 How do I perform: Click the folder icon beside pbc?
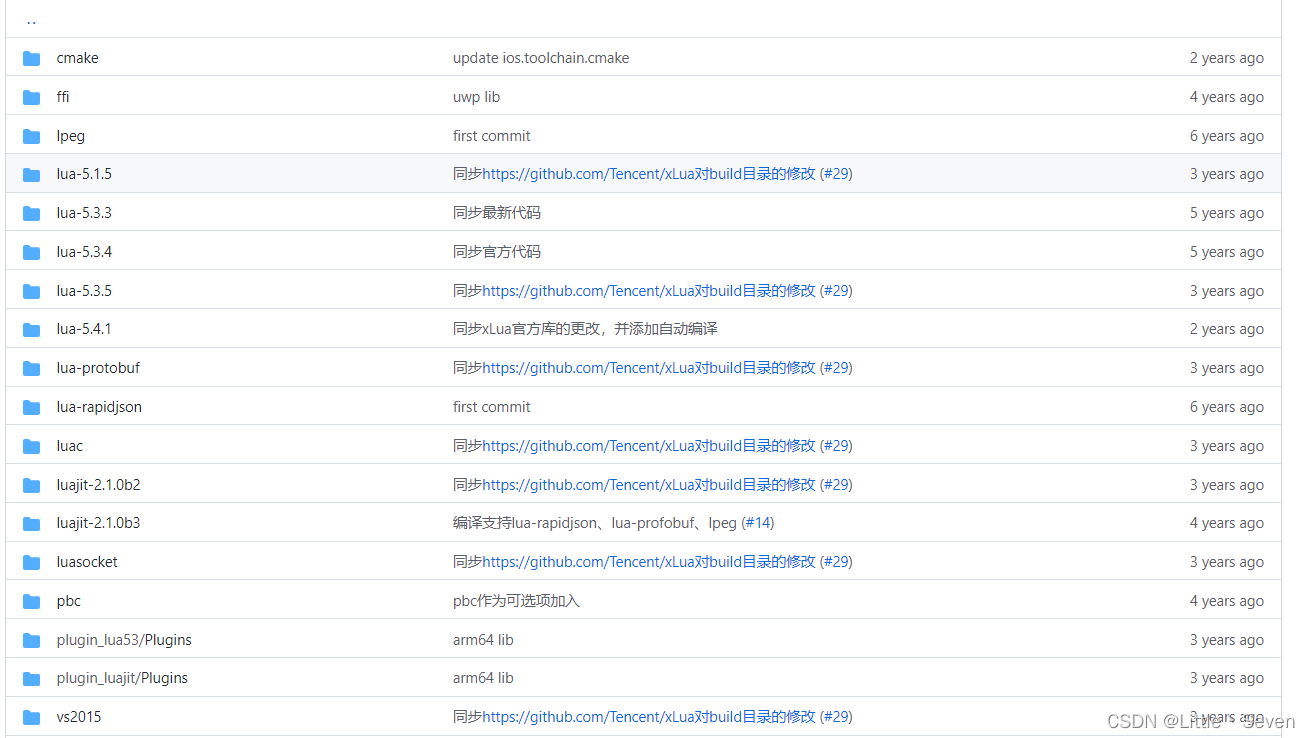click(x=31, y=600)
